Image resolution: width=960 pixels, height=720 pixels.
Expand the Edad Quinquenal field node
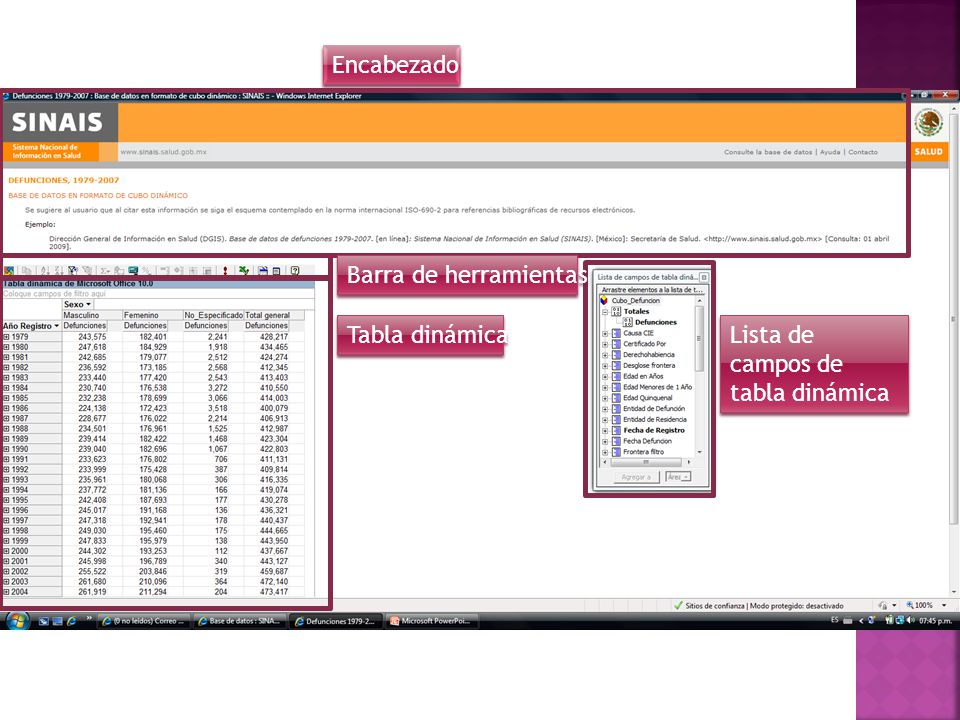coord(605,398)
